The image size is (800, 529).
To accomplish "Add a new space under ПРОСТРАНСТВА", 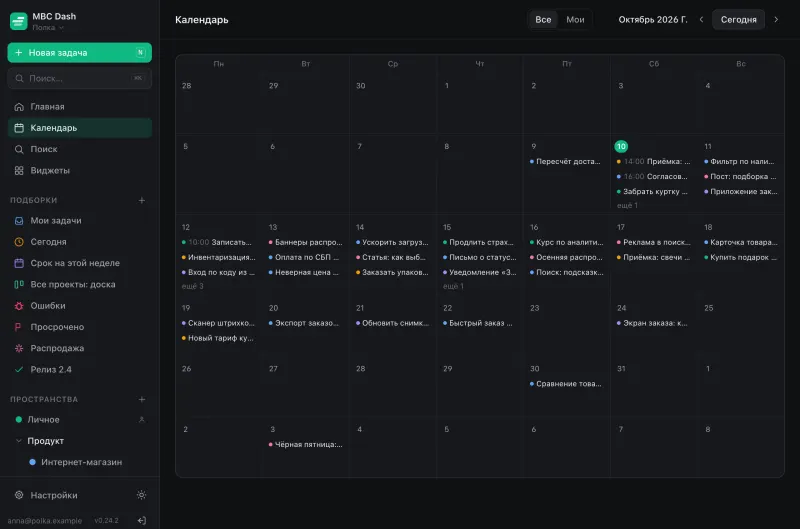I will coord(142,399).
